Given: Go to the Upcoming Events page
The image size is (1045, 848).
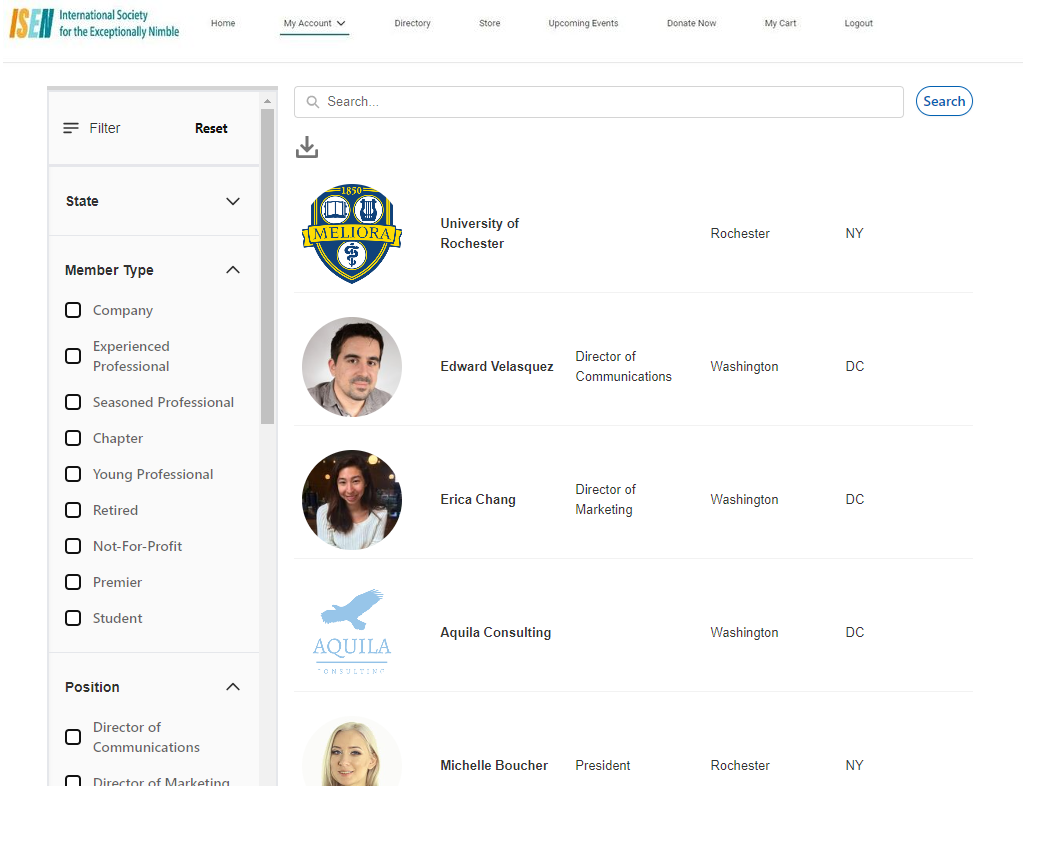Looking at the screenshot, I should click(x=583, y=24).
